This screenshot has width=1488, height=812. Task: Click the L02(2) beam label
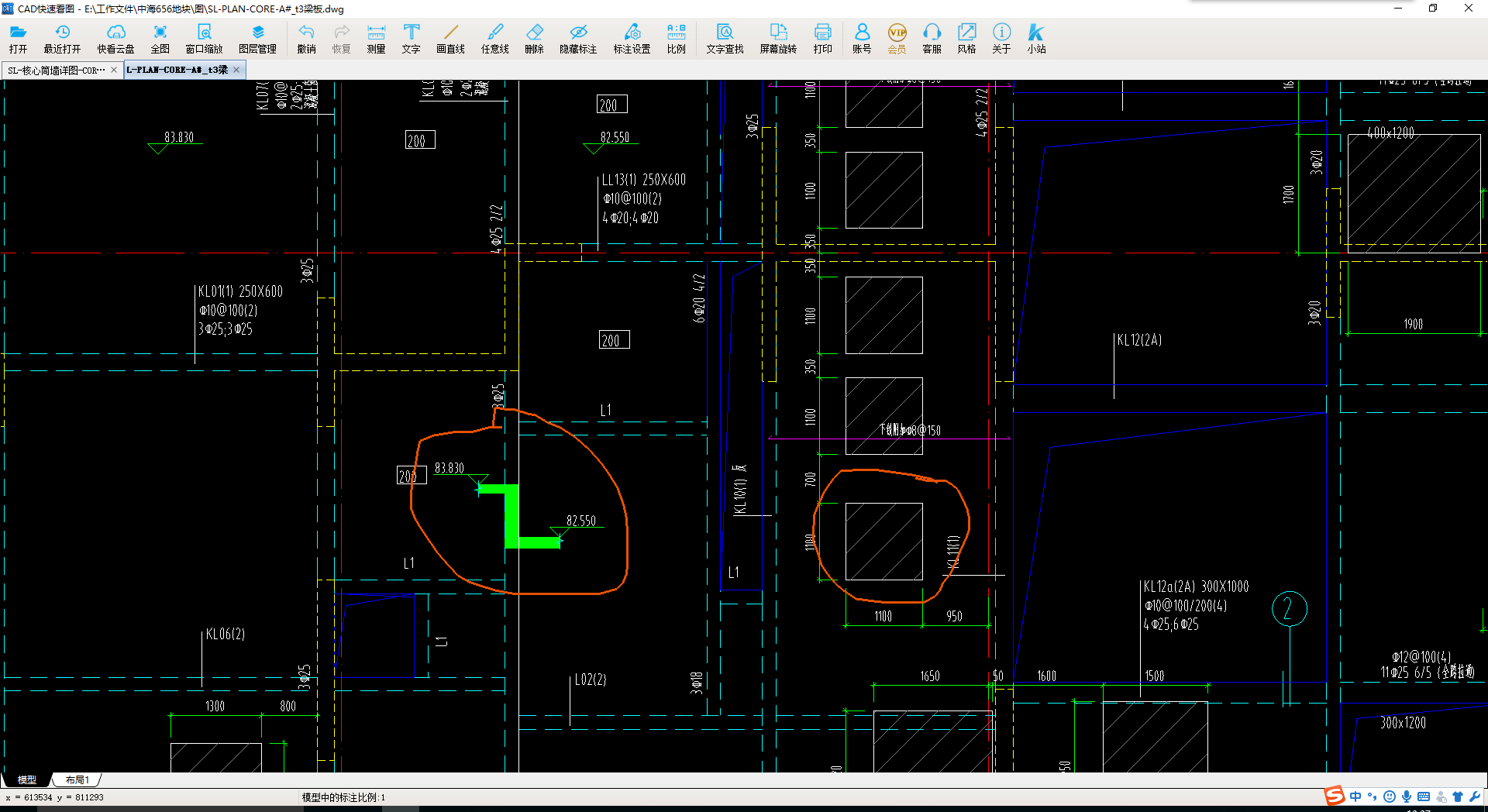pos(591,680)
